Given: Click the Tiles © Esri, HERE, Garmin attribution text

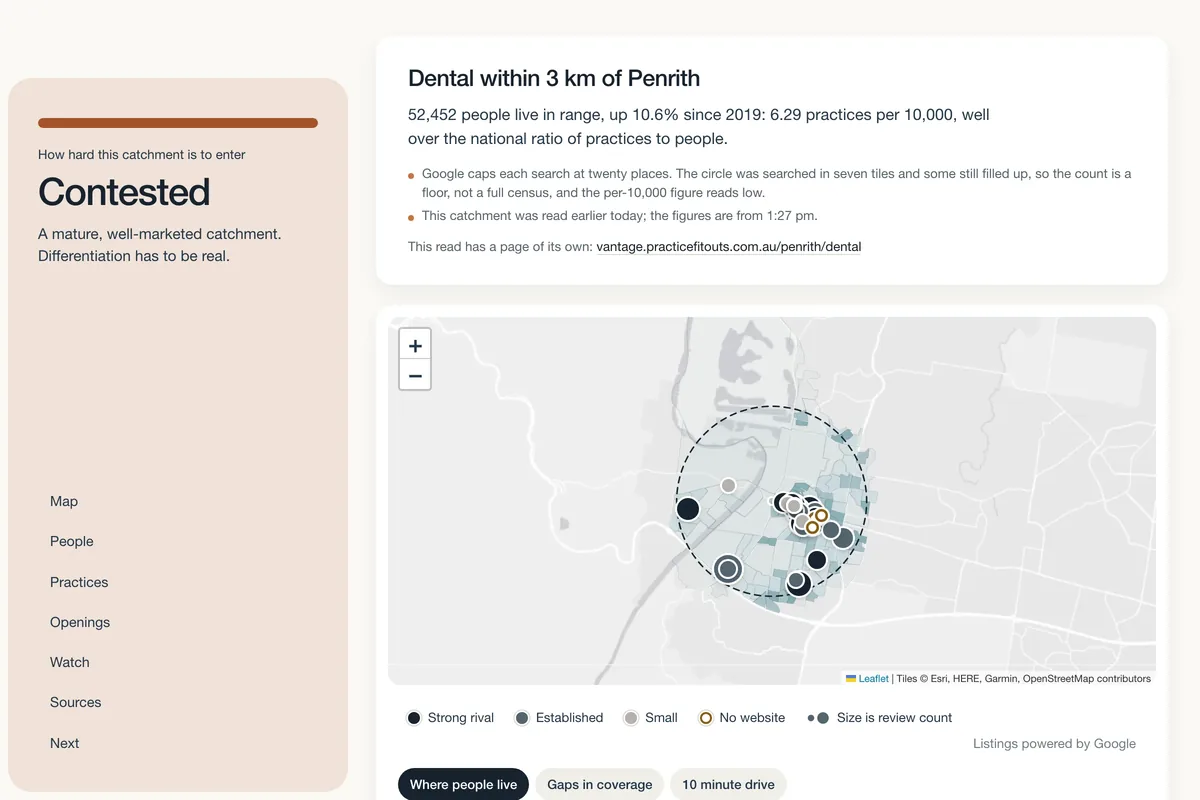Looking at the screenshot, I should [1024, 678].
